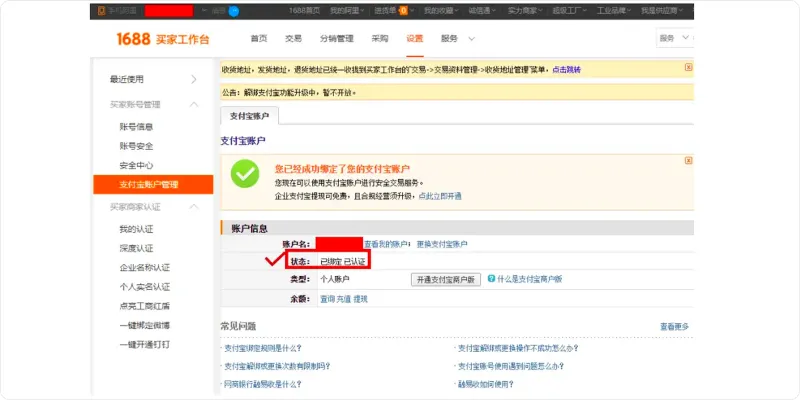Select 支付宝账户管理 in sidebar
The width and height of the screenshot is (800, 400).
pos(153,185)
